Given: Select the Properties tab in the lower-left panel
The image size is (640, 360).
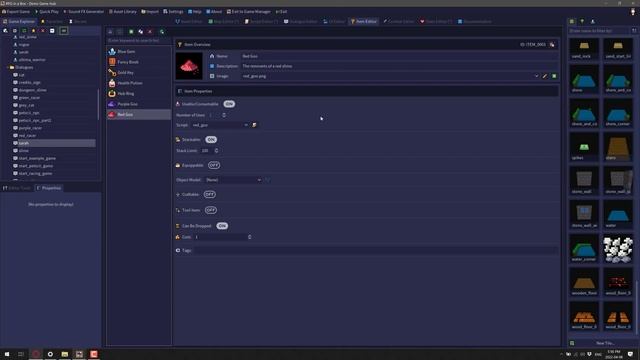Looking at the screenshot, I should pyautogui.click(x=49, y=188).
